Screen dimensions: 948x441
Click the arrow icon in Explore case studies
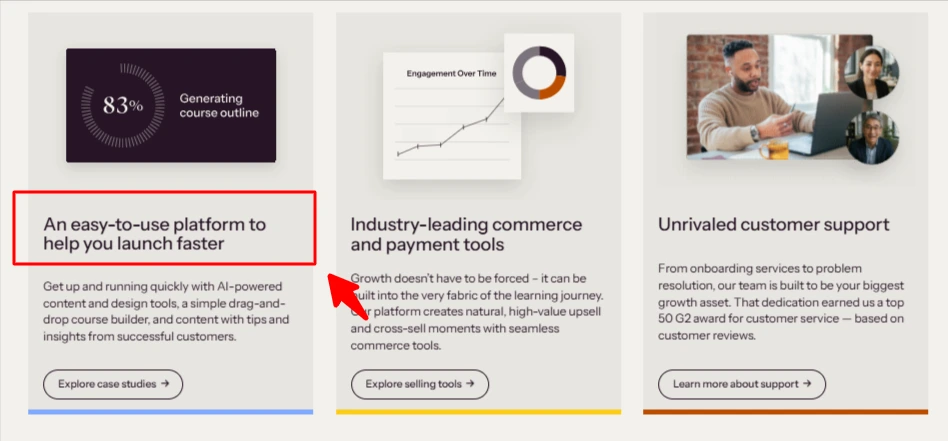point(165,384)
